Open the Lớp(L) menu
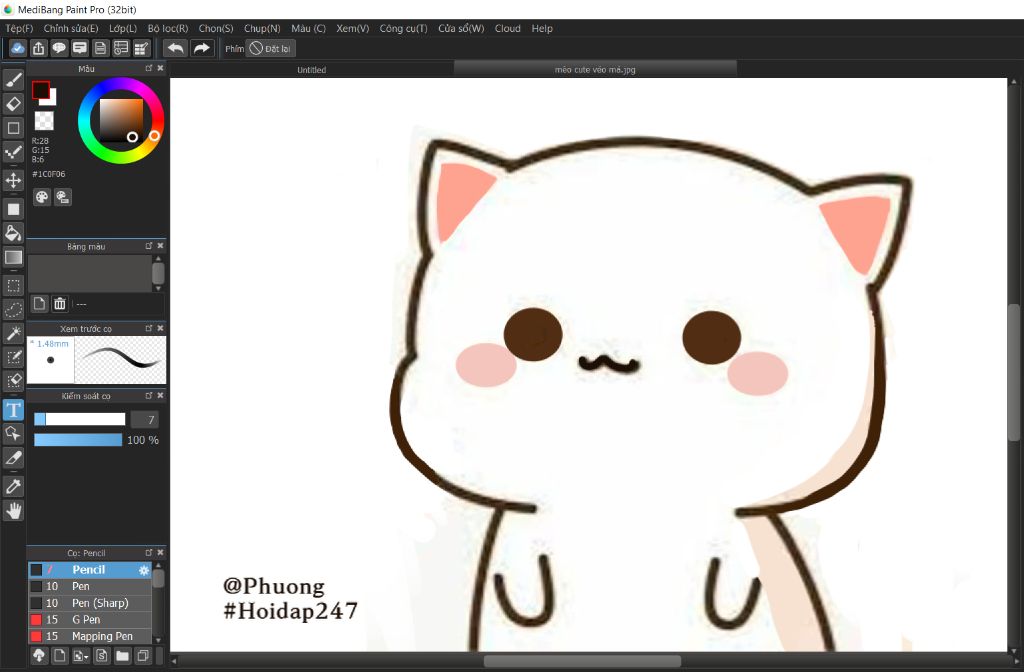Image resolution: width=1024 pixels, height=672 pixels. [x=123, y=29]
